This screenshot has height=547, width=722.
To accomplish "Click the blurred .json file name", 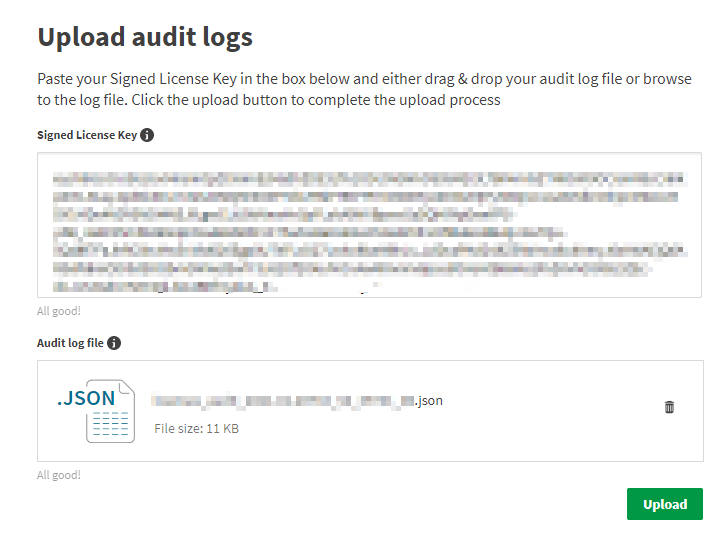I will [x=297, y=401].
